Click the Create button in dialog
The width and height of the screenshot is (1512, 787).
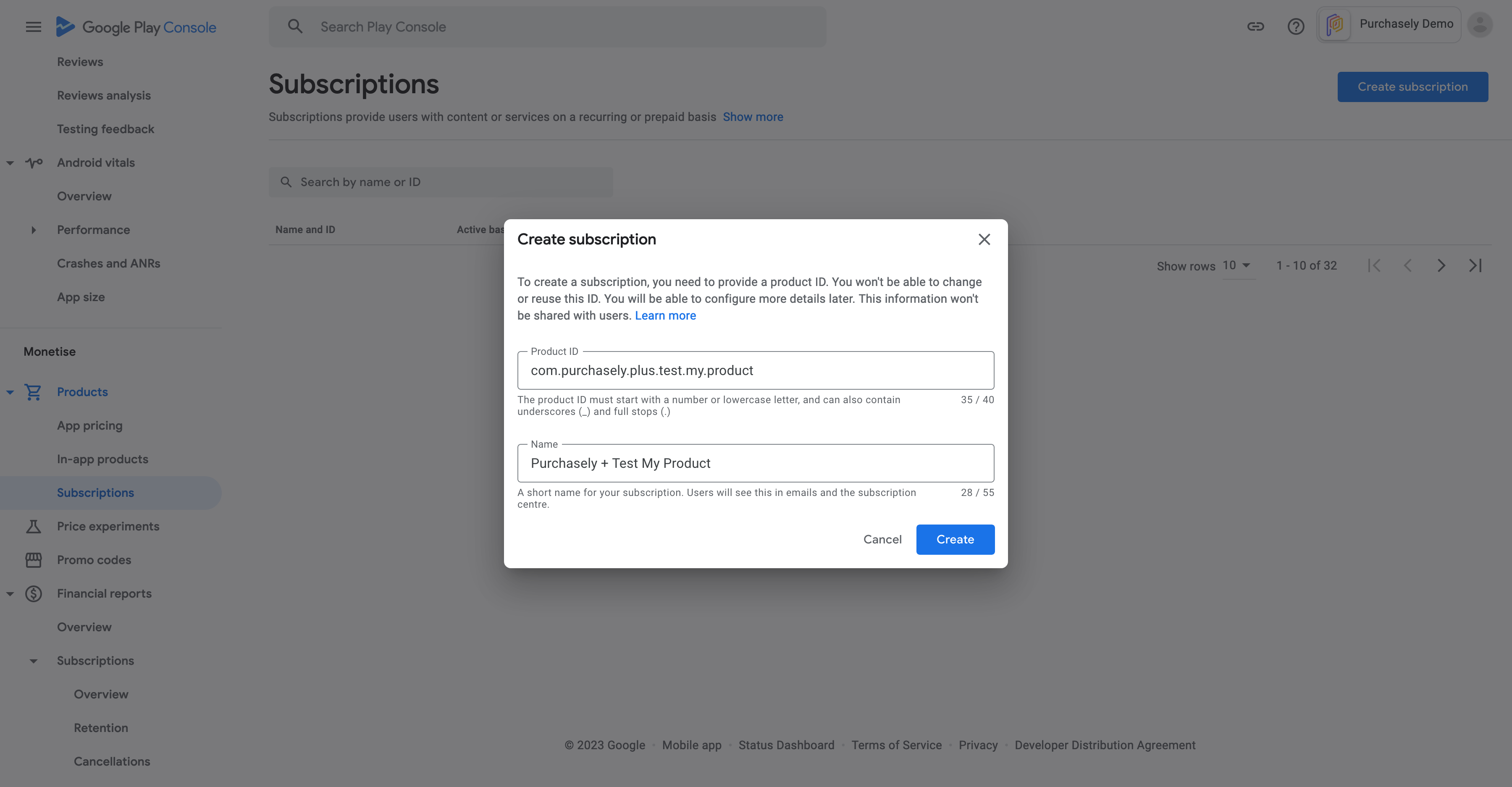[955, 539]
